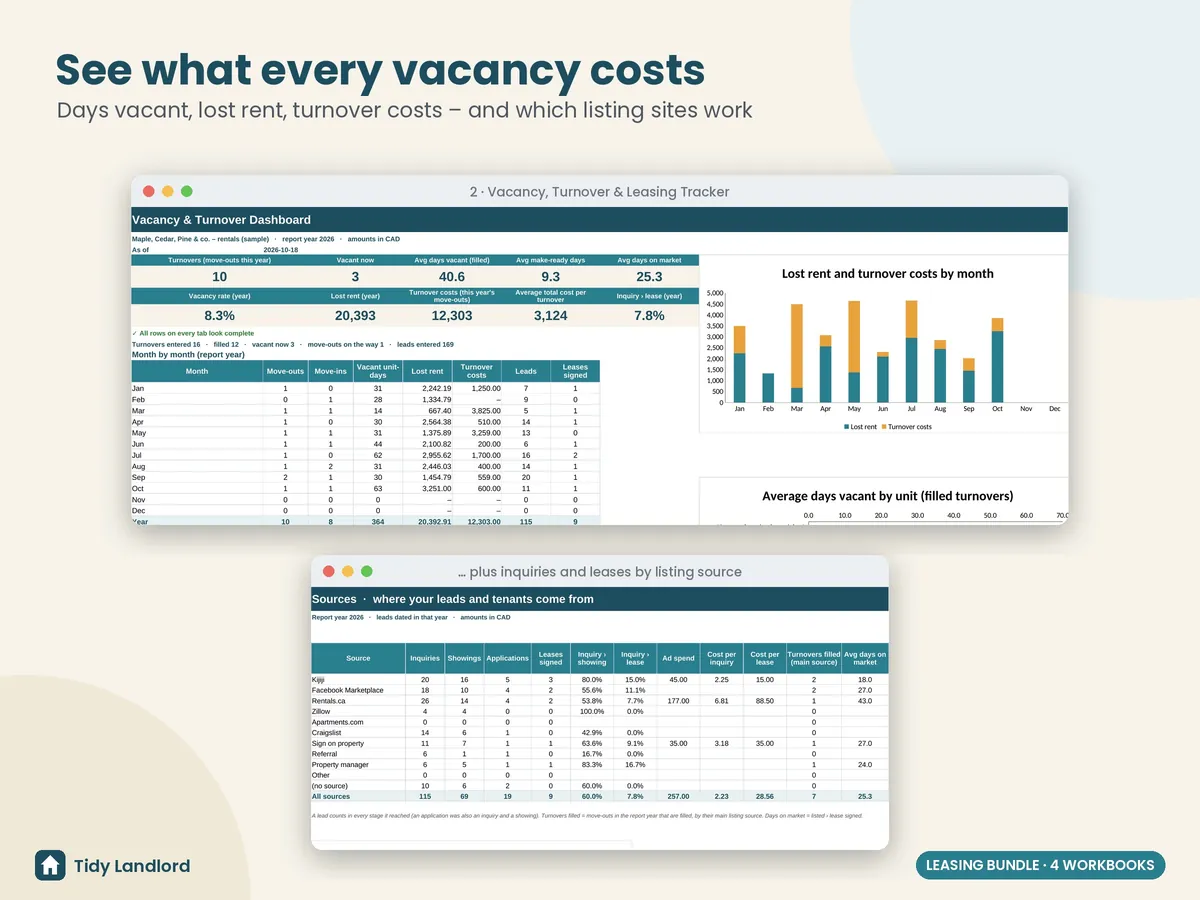Select the Property manager source row

coord(599,764)
